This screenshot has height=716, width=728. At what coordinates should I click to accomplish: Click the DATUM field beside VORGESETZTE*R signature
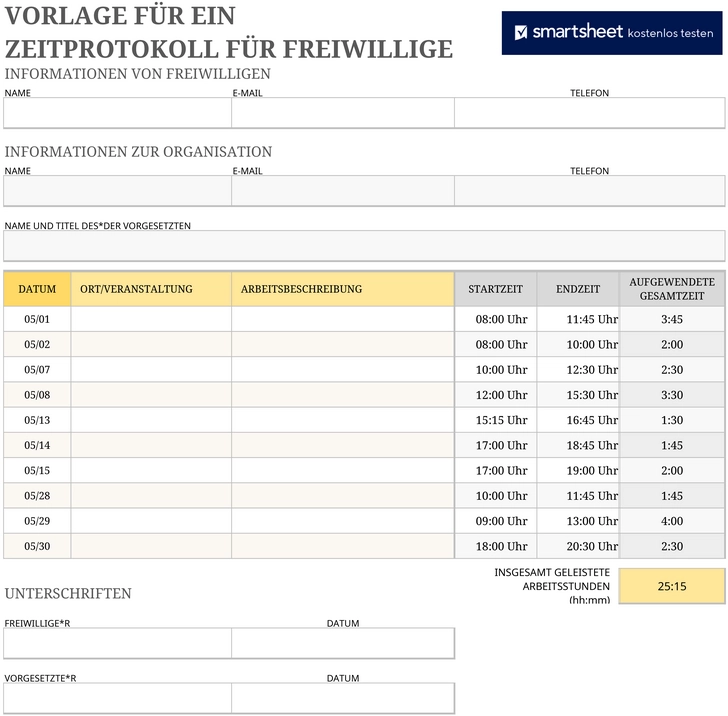[x=343, y=698]
